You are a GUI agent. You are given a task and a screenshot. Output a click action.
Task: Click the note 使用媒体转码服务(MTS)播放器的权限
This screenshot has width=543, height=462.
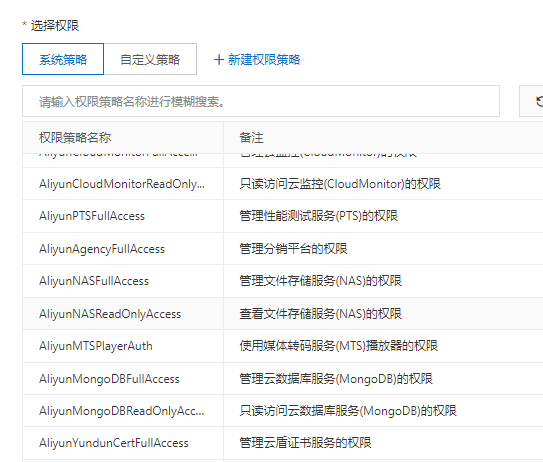[339, 346]
